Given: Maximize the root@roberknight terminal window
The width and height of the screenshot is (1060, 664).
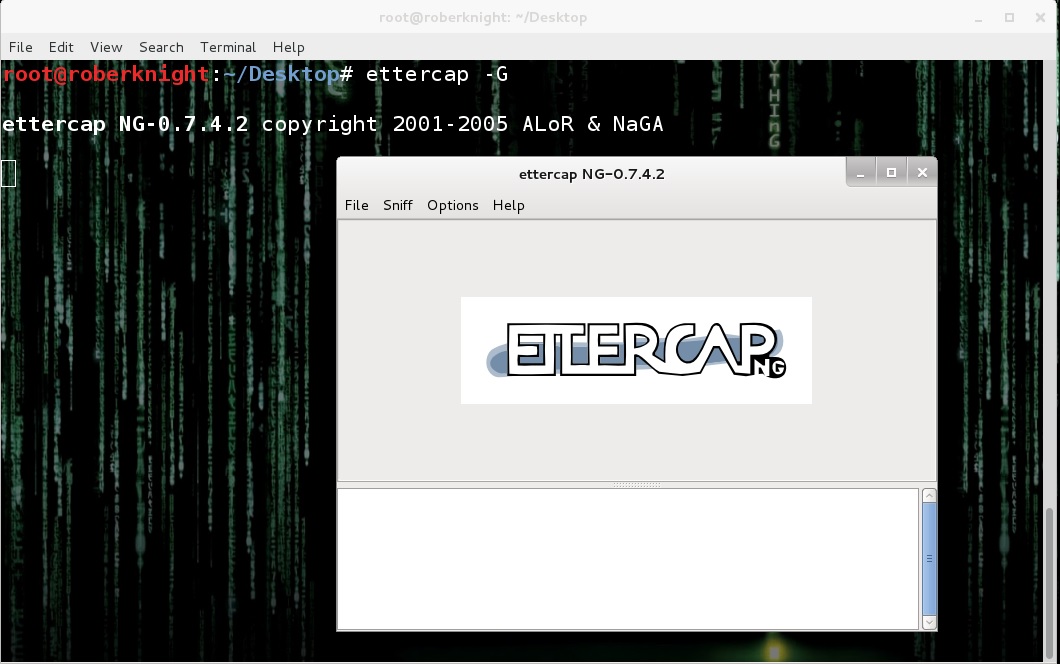Looking at the screenshot, I should 1009,18.
